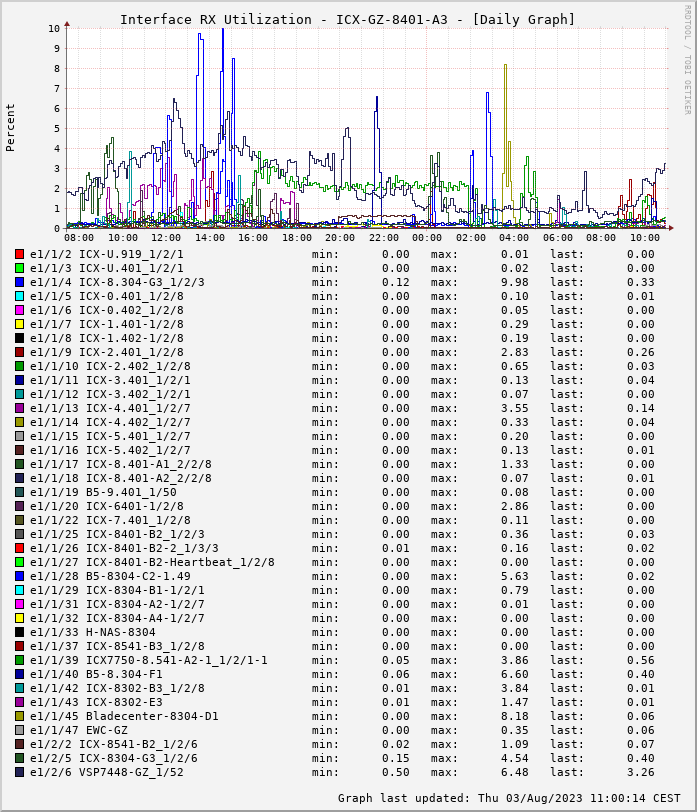
Task: Click the purple swatch for e1/1/13 ICX-4.401_1/2/7
Action: point(20,408)
